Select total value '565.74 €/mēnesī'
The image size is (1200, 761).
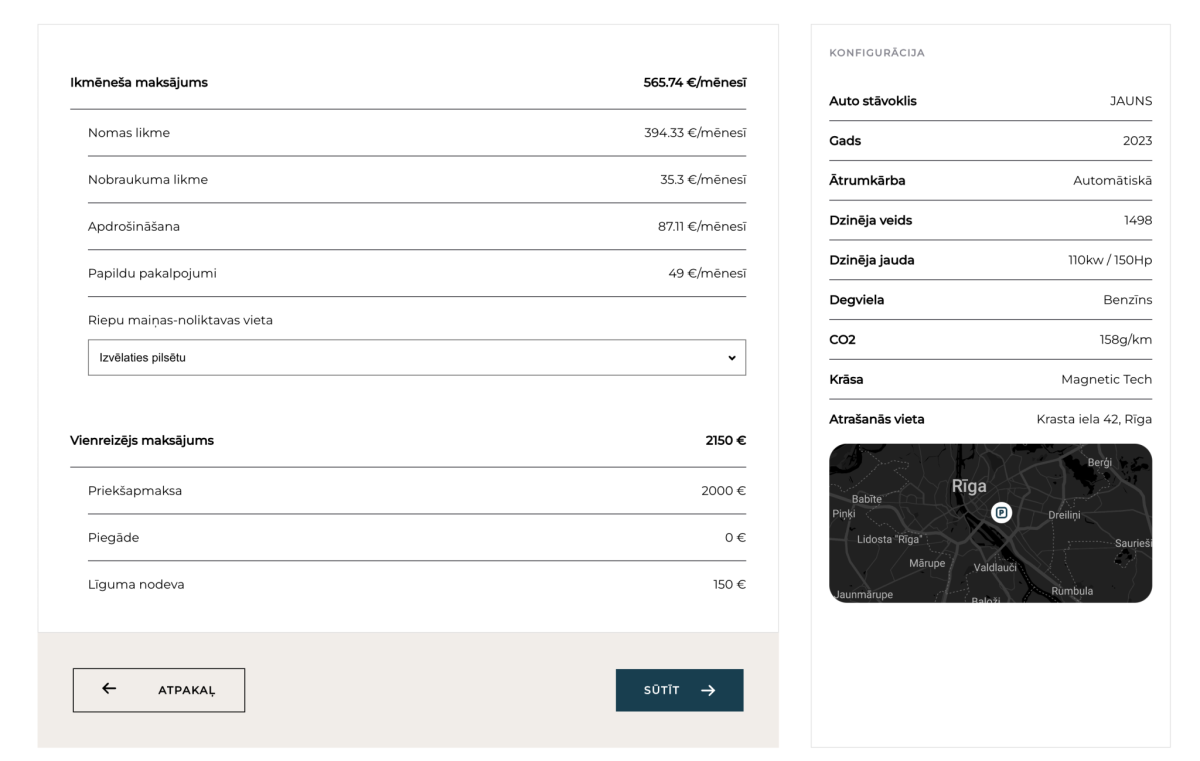click(x=695, y=83)
